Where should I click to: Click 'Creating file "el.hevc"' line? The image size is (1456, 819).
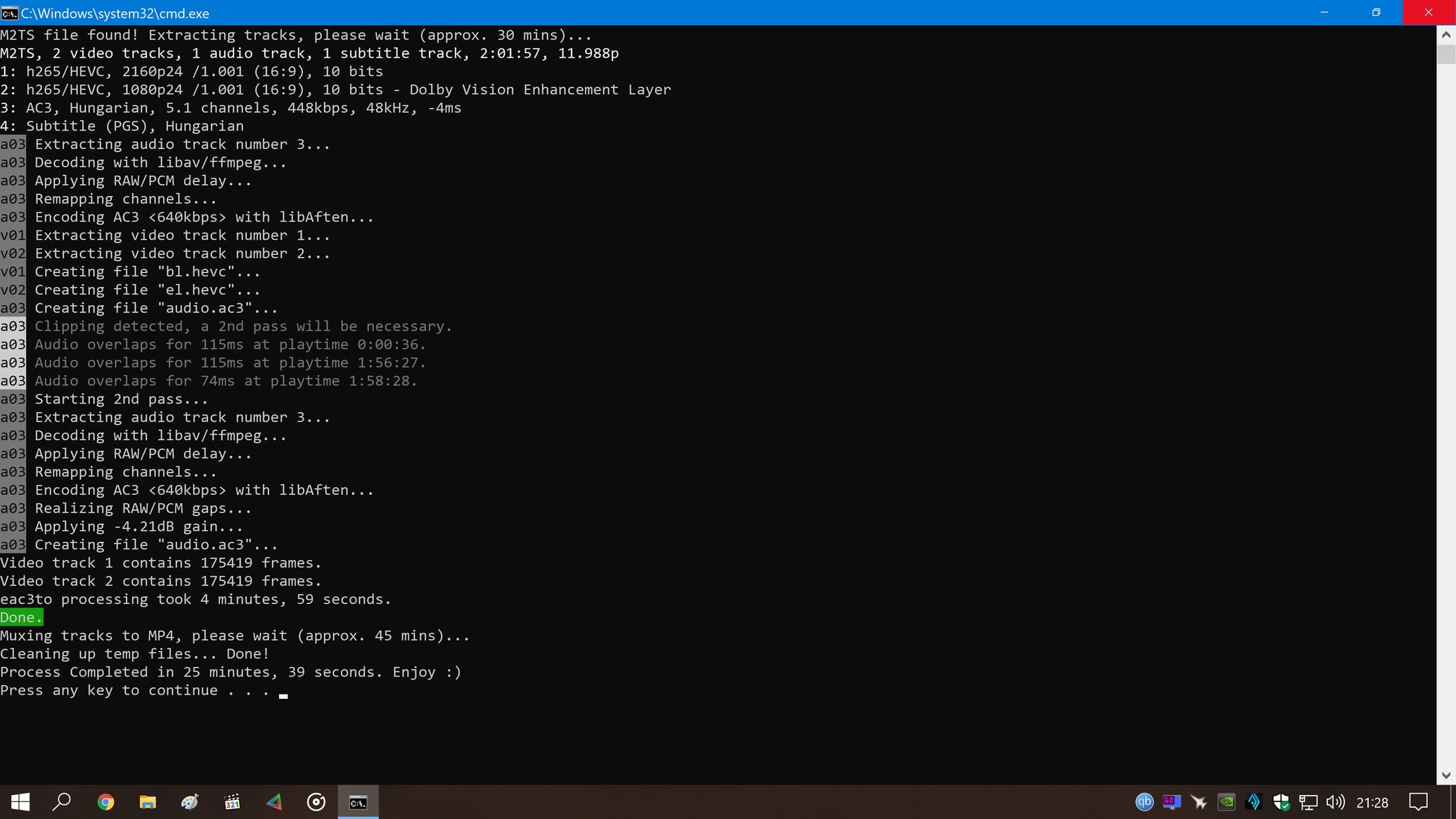[147, 290]
